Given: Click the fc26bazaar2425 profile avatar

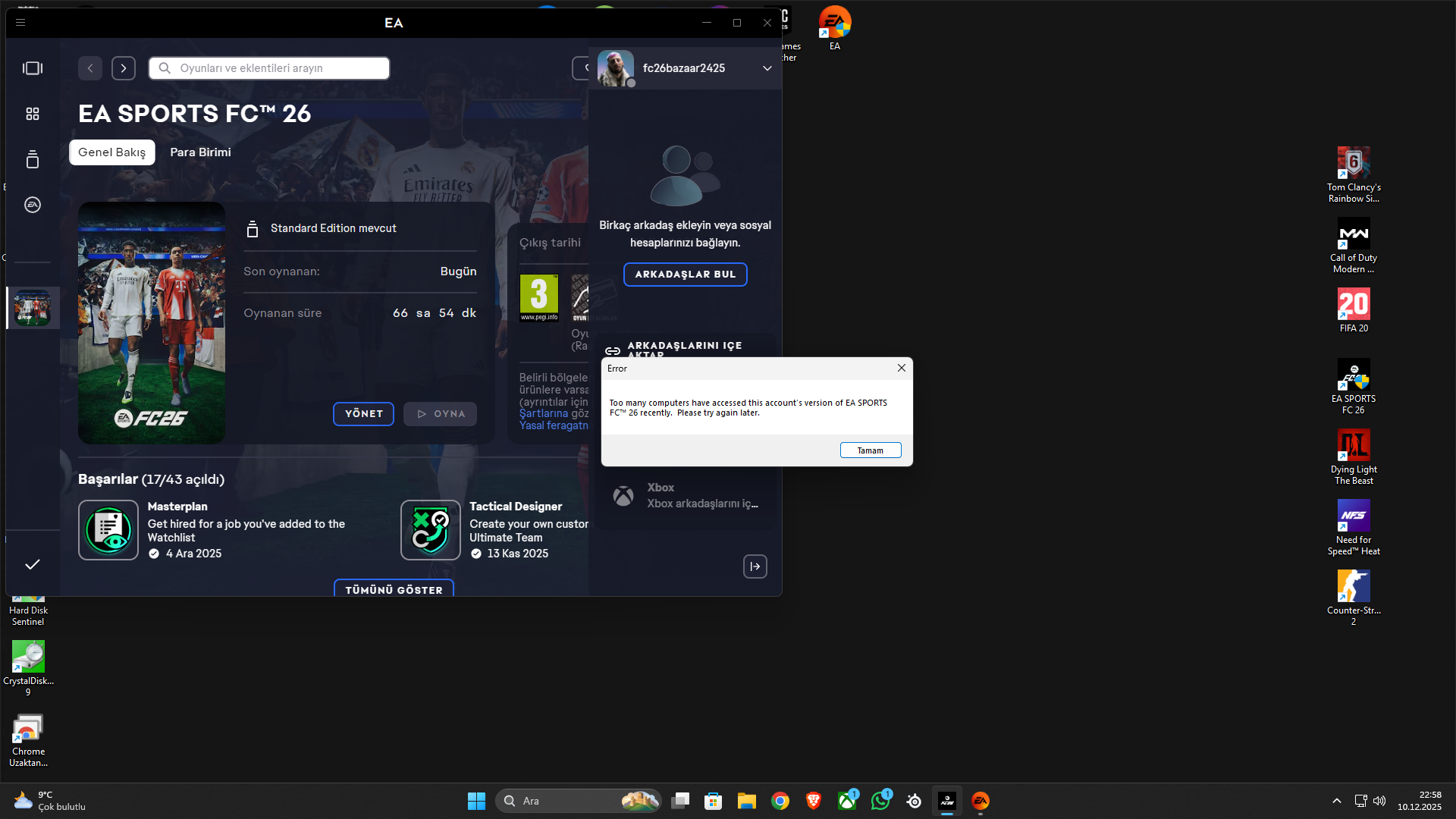Looking at the screenshot, I should pos(616,68).
